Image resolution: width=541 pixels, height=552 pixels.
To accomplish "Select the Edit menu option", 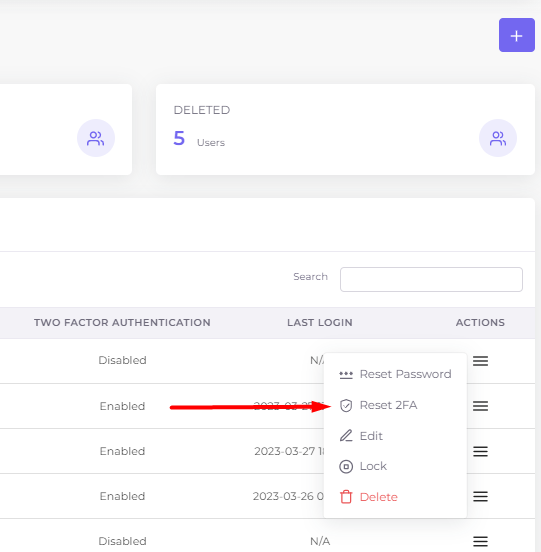I will [361, 436].
